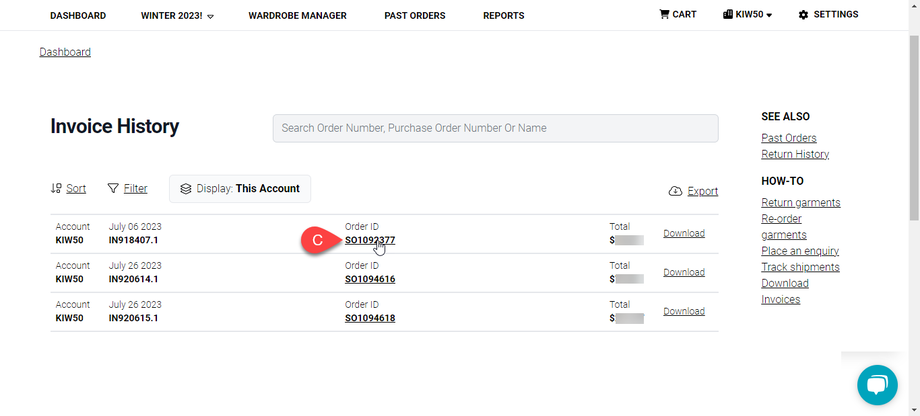Viewport: 920px width, 416px height.
Task: Click the Settings gear icon
Action: pyautogui.click(x=803, y=15)
